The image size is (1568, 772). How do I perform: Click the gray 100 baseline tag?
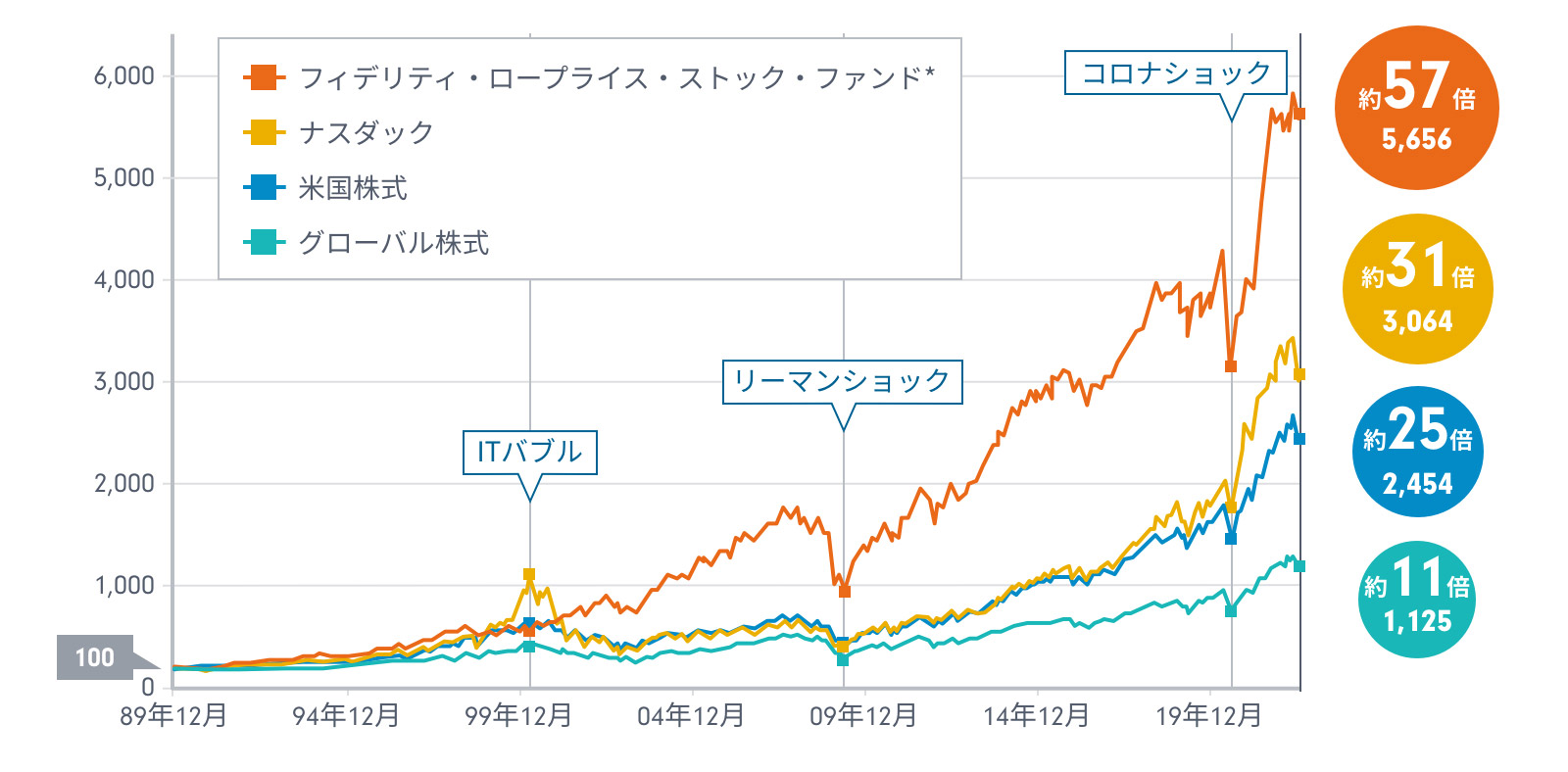pyautogui.click(x=95, y=657)
